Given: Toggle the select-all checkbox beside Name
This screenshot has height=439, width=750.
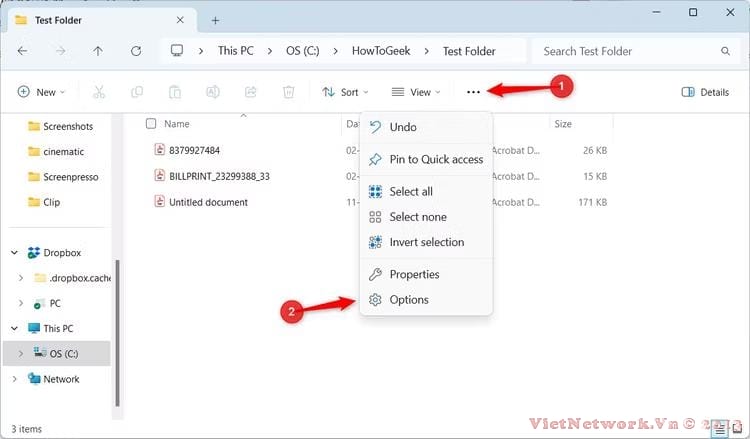Looking at the screenshot, I should click(x=151, y=124).
